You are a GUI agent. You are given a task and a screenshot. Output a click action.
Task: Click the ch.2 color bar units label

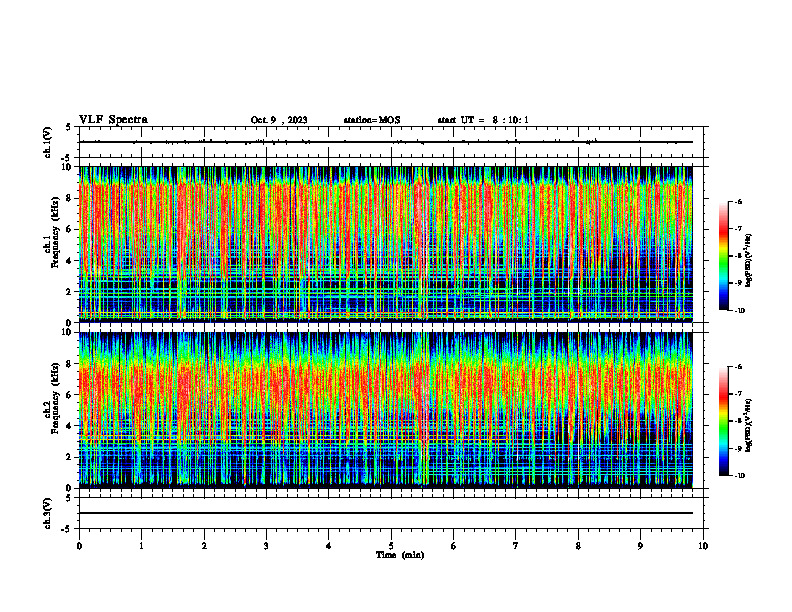(x=749, y=425)
